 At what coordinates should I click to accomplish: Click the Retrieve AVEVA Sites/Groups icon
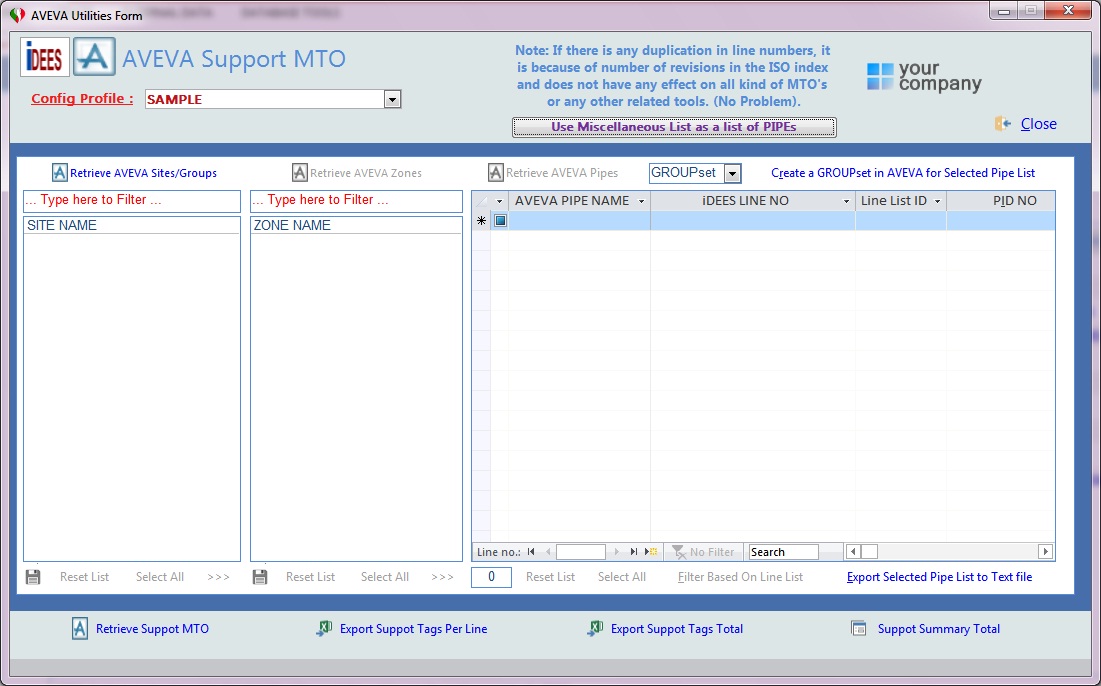[60, 173]
